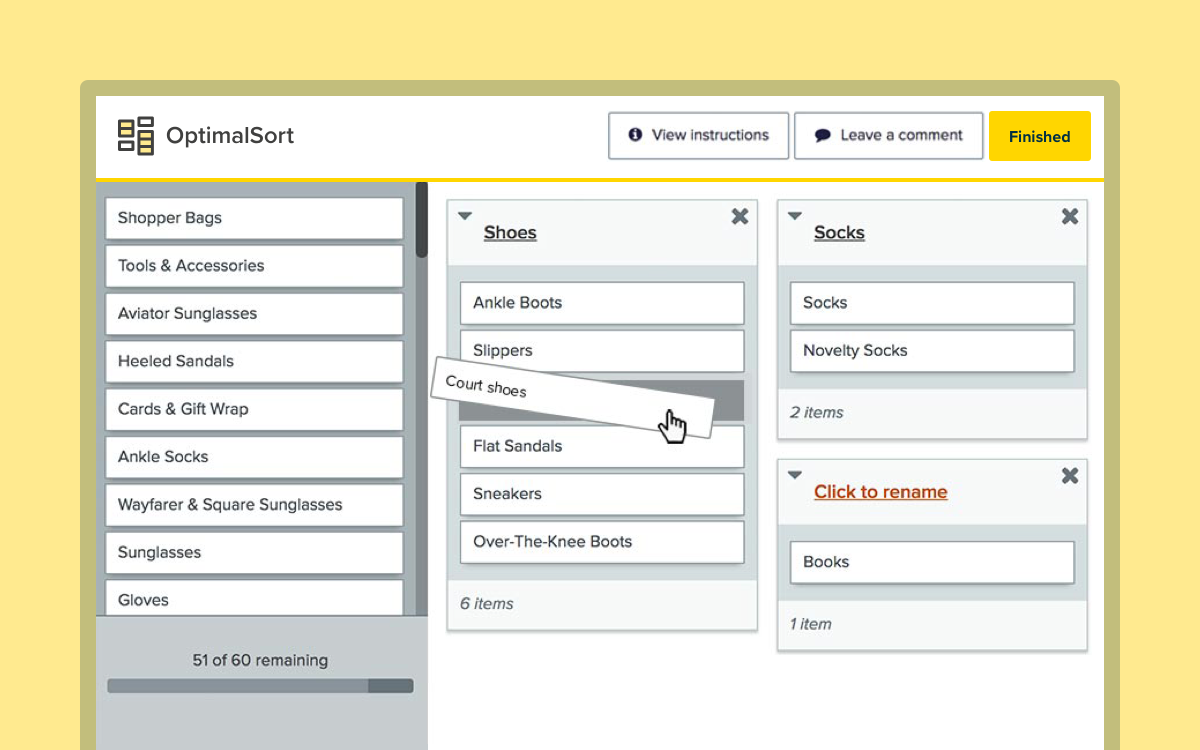The height and width of the screenshot is (750, 1200).
Task: Click the sorting progress bar
Action: click(x=260, y=686)
